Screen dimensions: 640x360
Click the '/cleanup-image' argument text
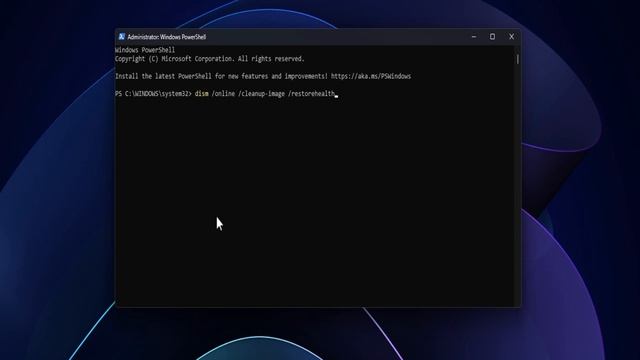pos(262,94)
